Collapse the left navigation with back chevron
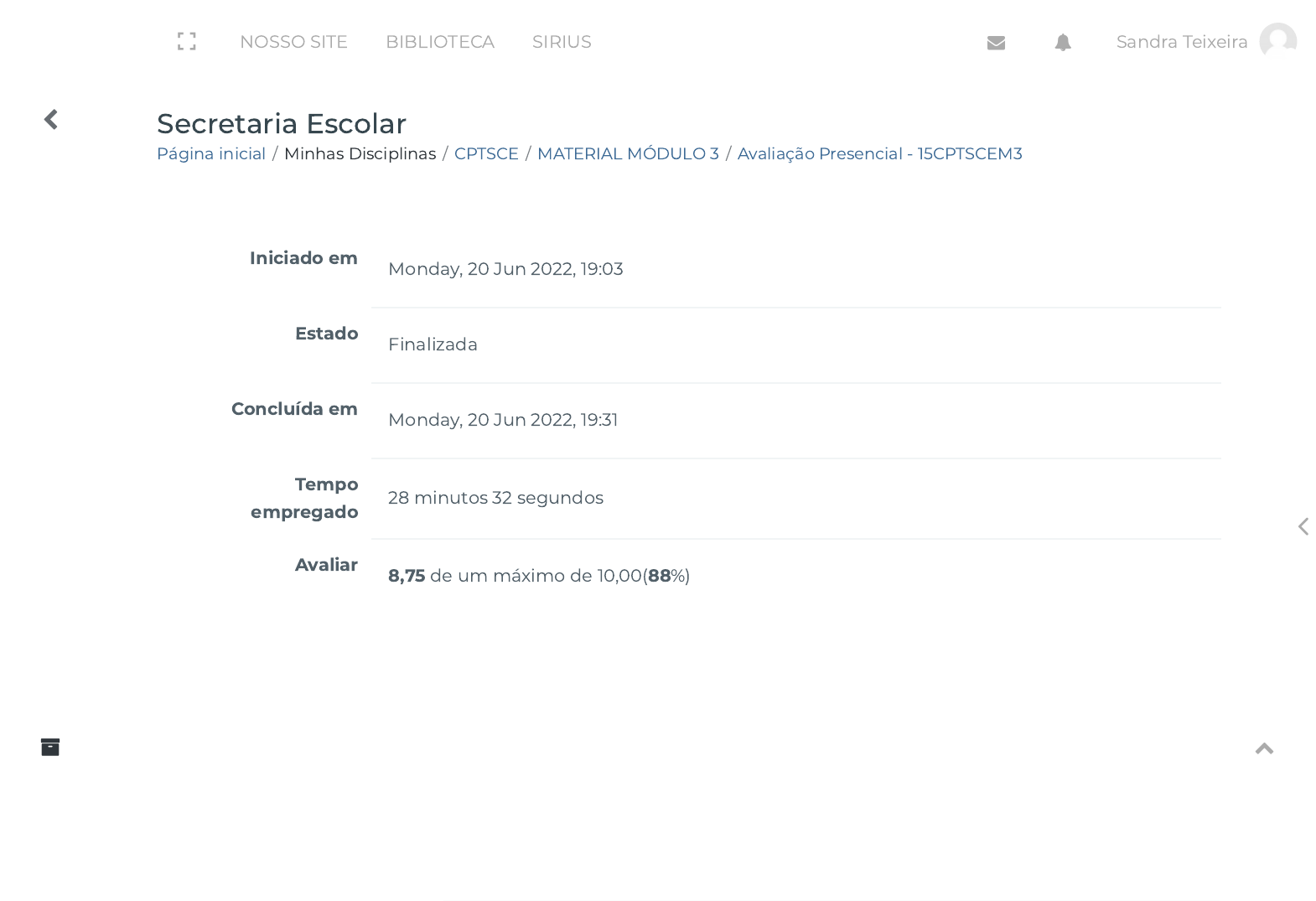 point(51,120)
